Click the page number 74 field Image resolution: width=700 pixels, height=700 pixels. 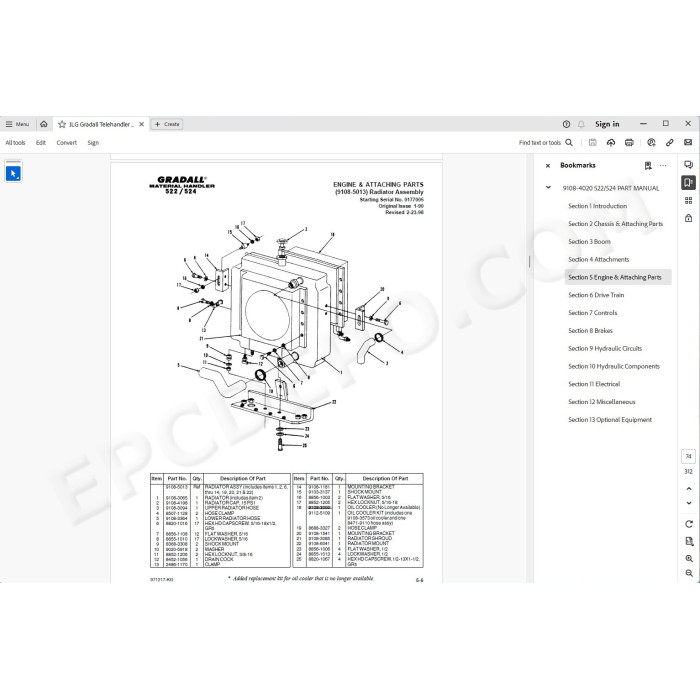688,456
